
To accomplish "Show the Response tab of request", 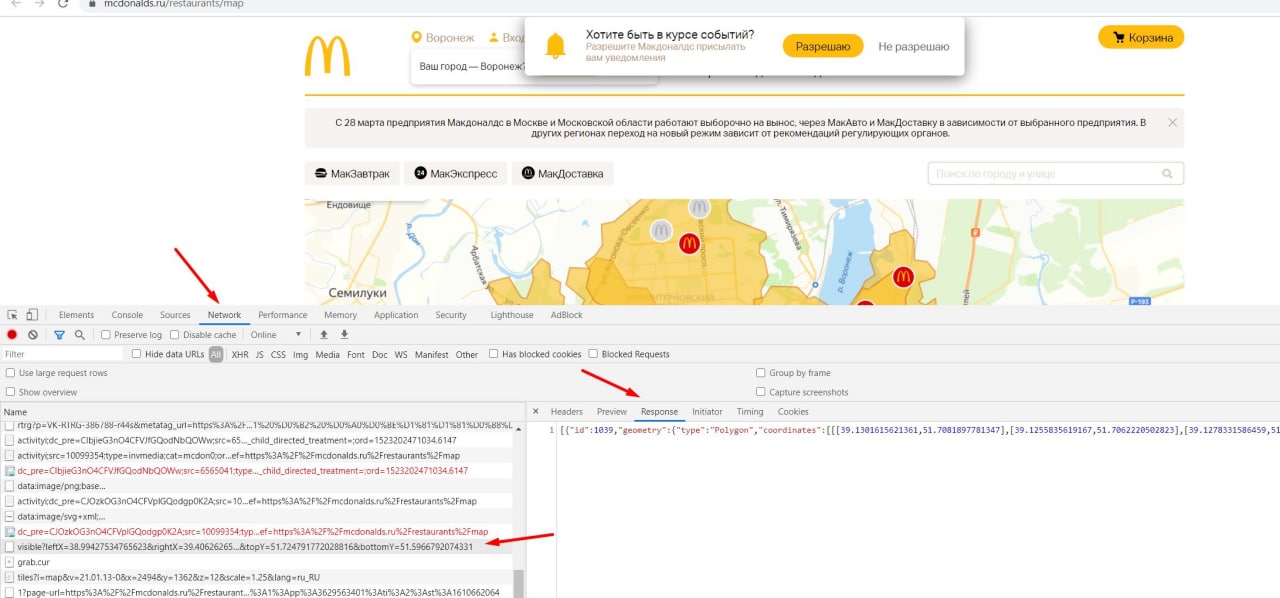I will 659,412.
